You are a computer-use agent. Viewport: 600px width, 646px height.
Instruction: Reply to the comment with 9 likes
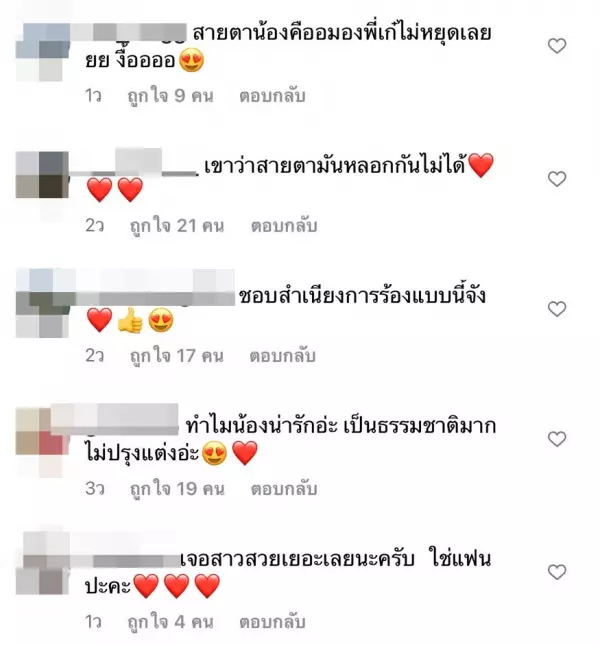272,96
